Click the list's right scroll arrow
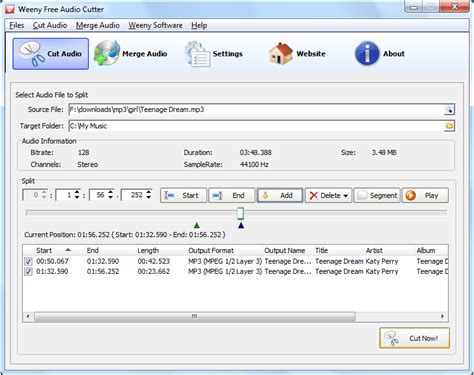Image resolution: width=474 pixels, height=375 pixels. point(443,316)
